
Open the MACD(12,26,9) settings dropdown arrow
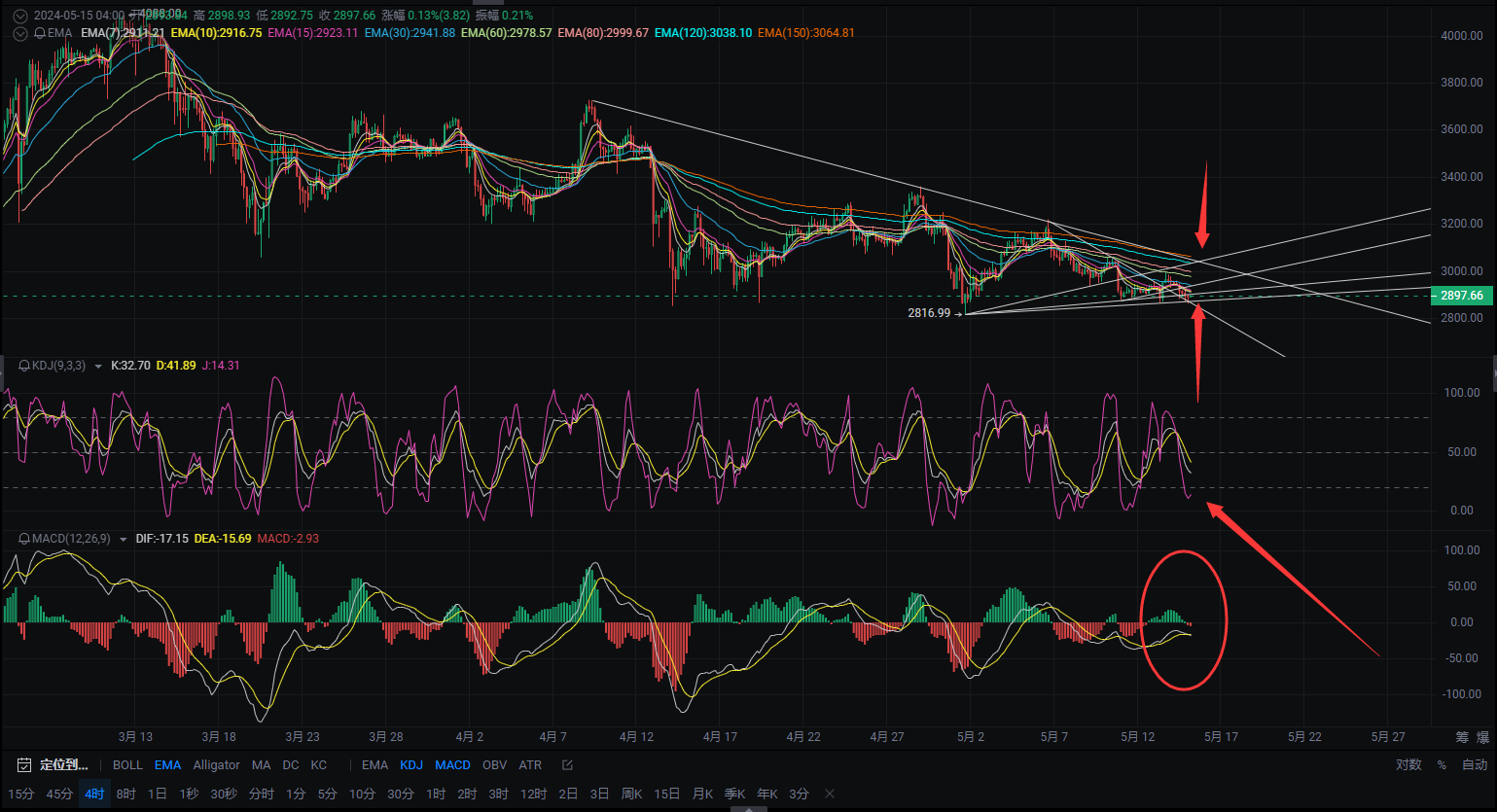(124, 540)
